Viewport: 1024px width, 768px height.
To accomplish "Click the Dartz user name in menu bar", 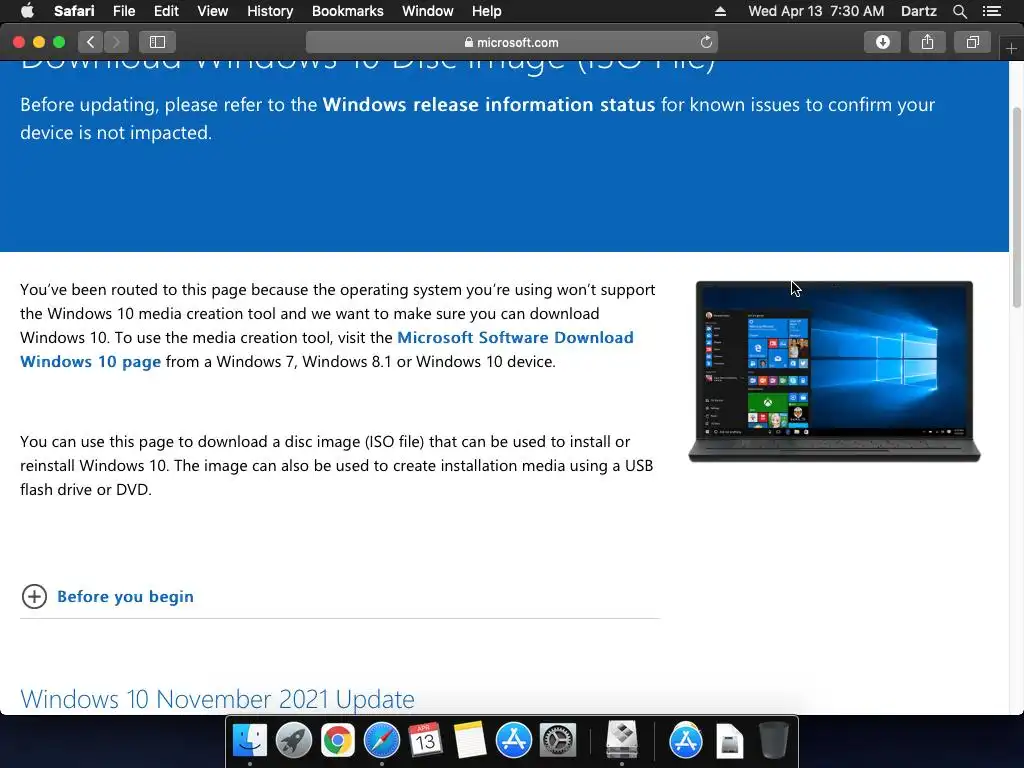I will tap(918, 11).
